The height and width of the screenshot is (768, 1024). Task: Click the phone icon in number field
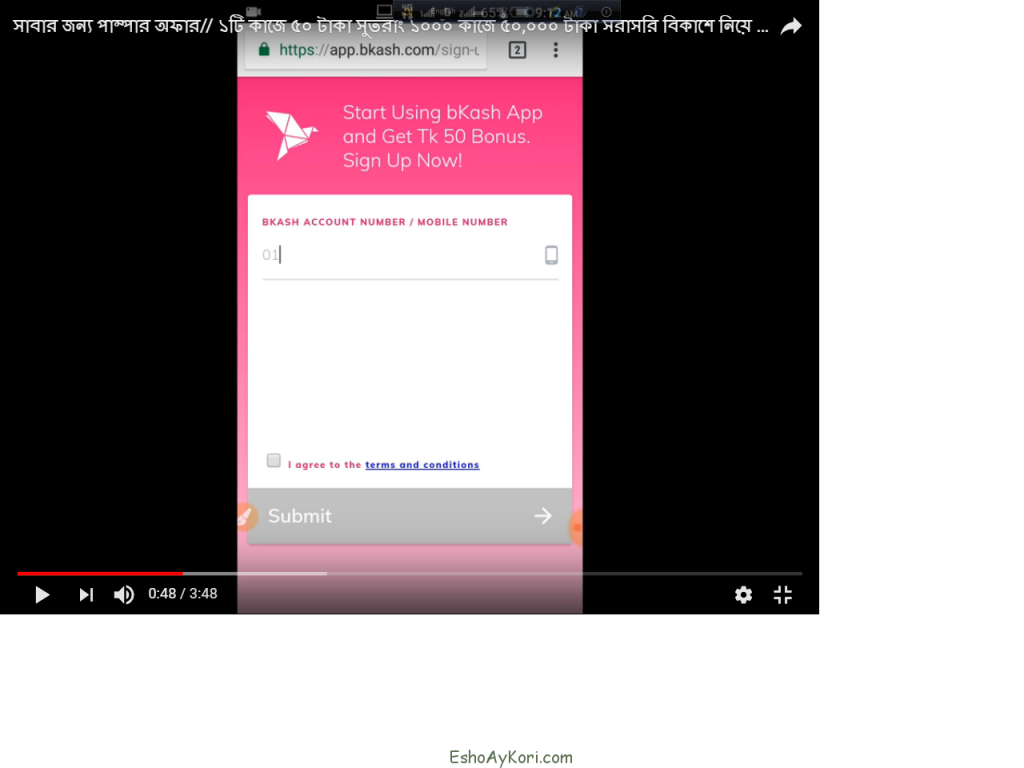point(551,255)
